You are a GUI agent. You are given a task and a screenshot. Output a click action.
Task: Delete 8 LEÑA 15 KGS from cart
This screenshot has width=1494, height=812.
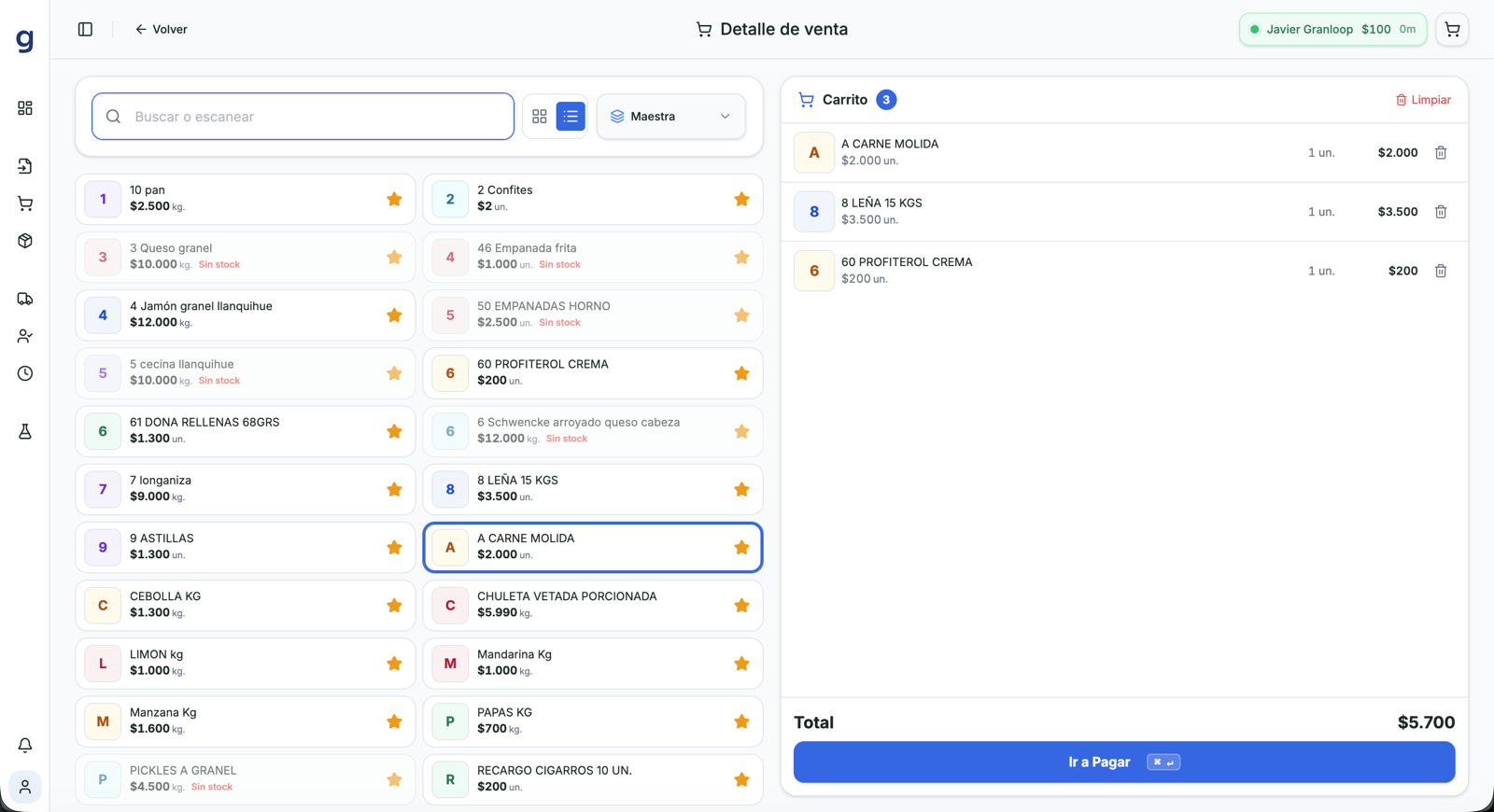tap(1441, 212)
